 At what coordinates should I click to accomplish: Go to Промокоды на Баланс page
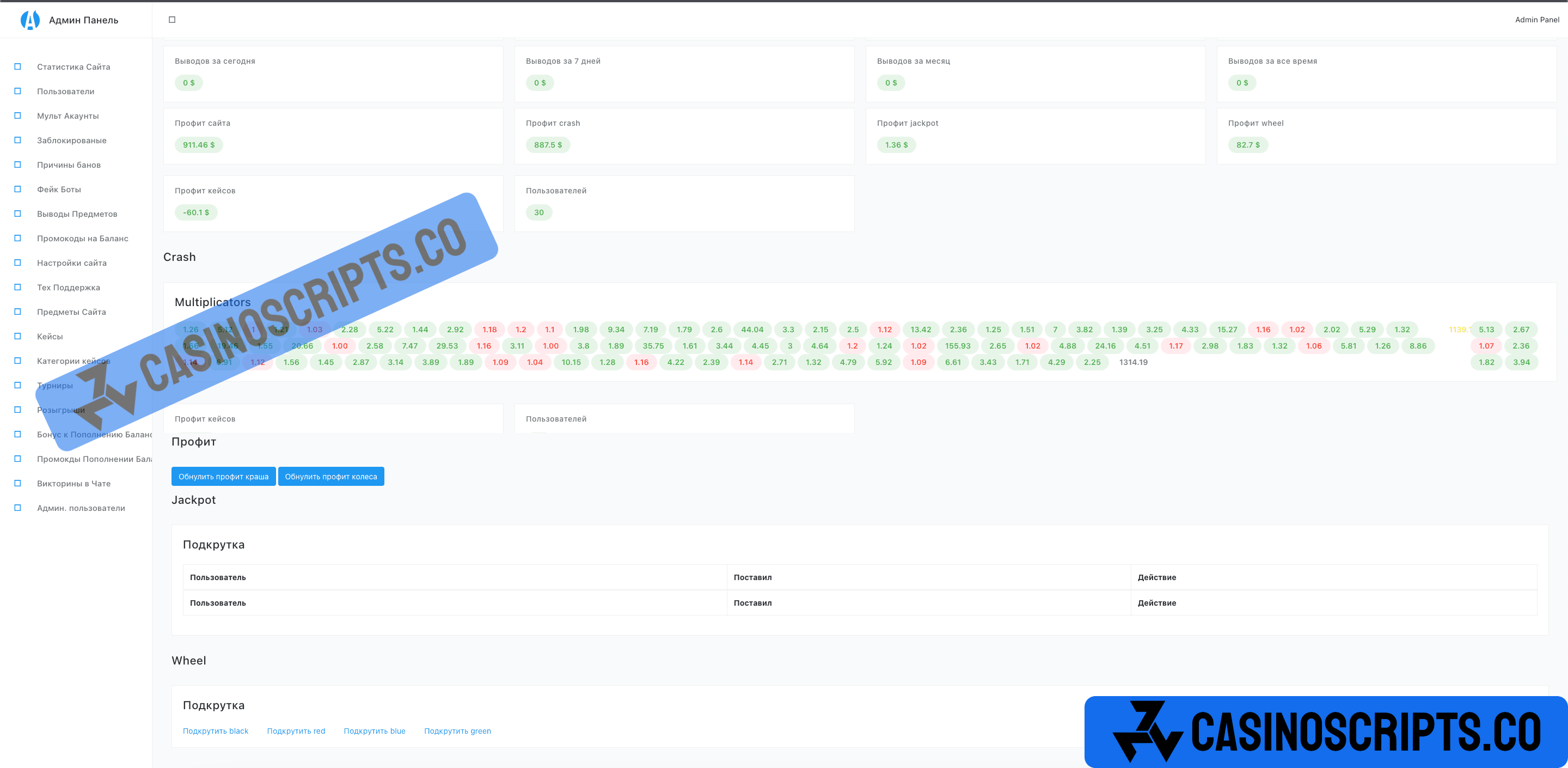82,239
